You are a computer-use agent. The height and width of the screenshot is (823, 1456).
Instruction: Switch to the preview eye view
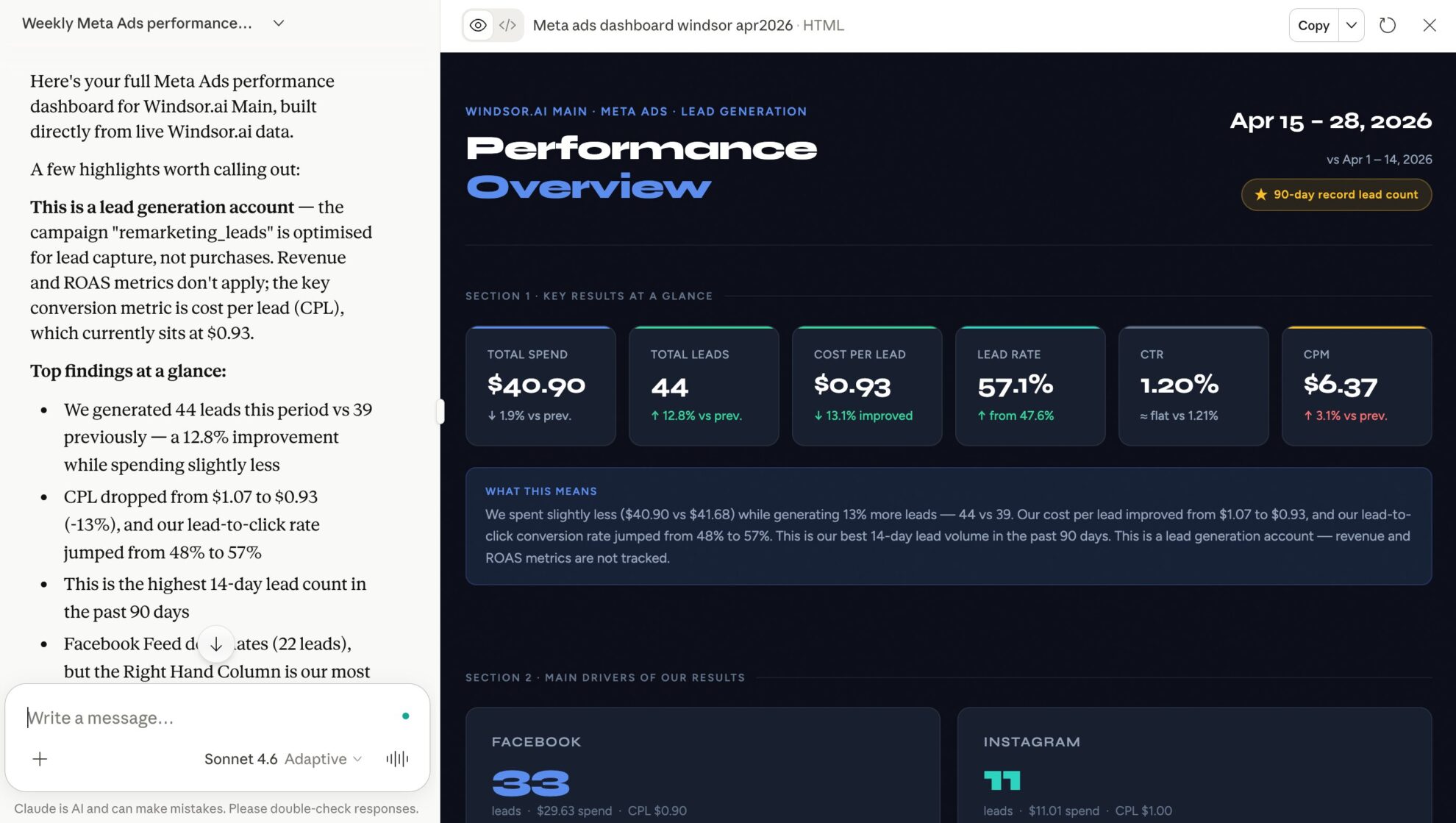[478, 25]
